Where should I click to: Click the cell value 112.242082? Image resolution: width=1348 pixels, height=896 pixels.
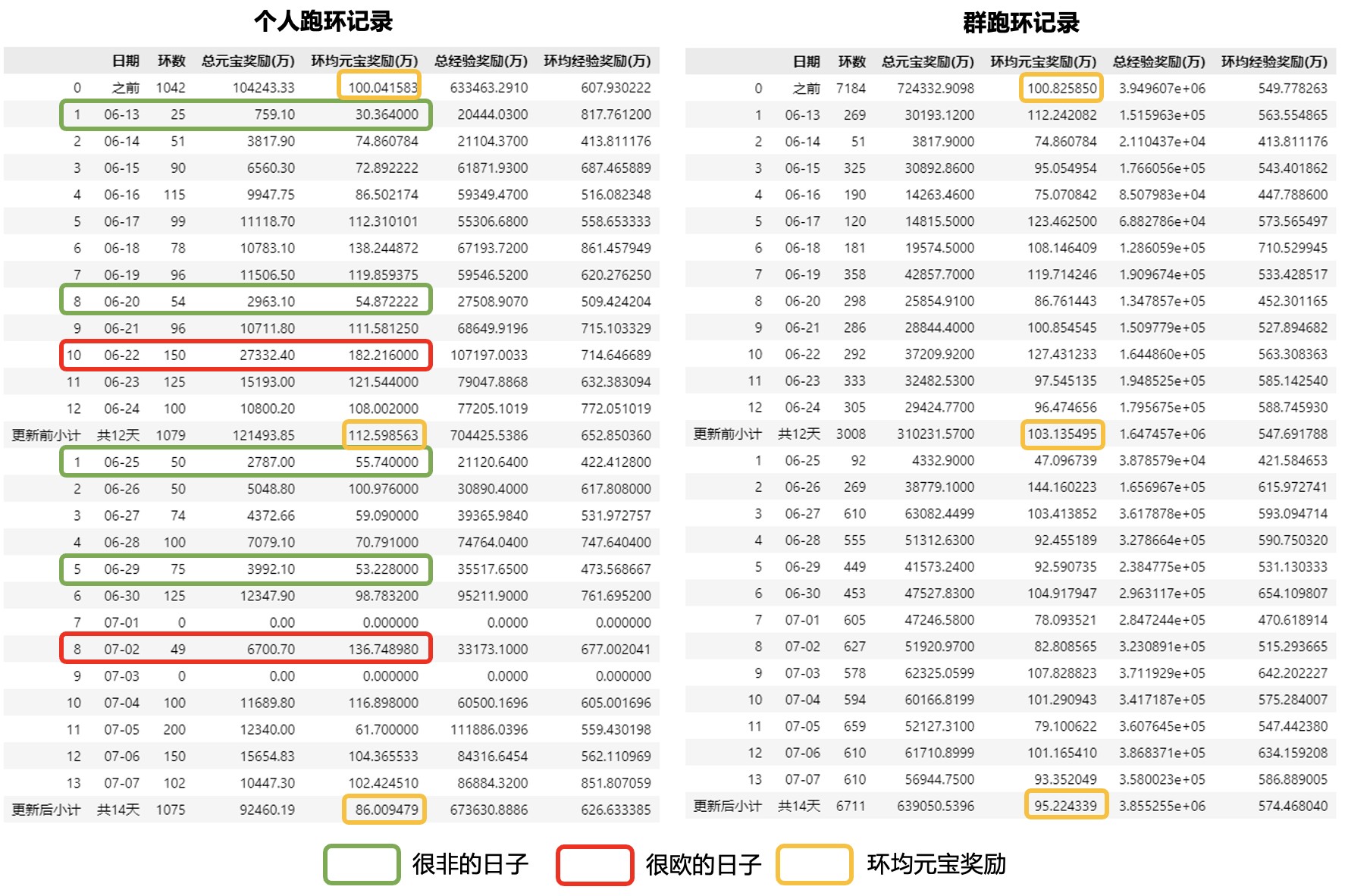(x=1061, y=115)
